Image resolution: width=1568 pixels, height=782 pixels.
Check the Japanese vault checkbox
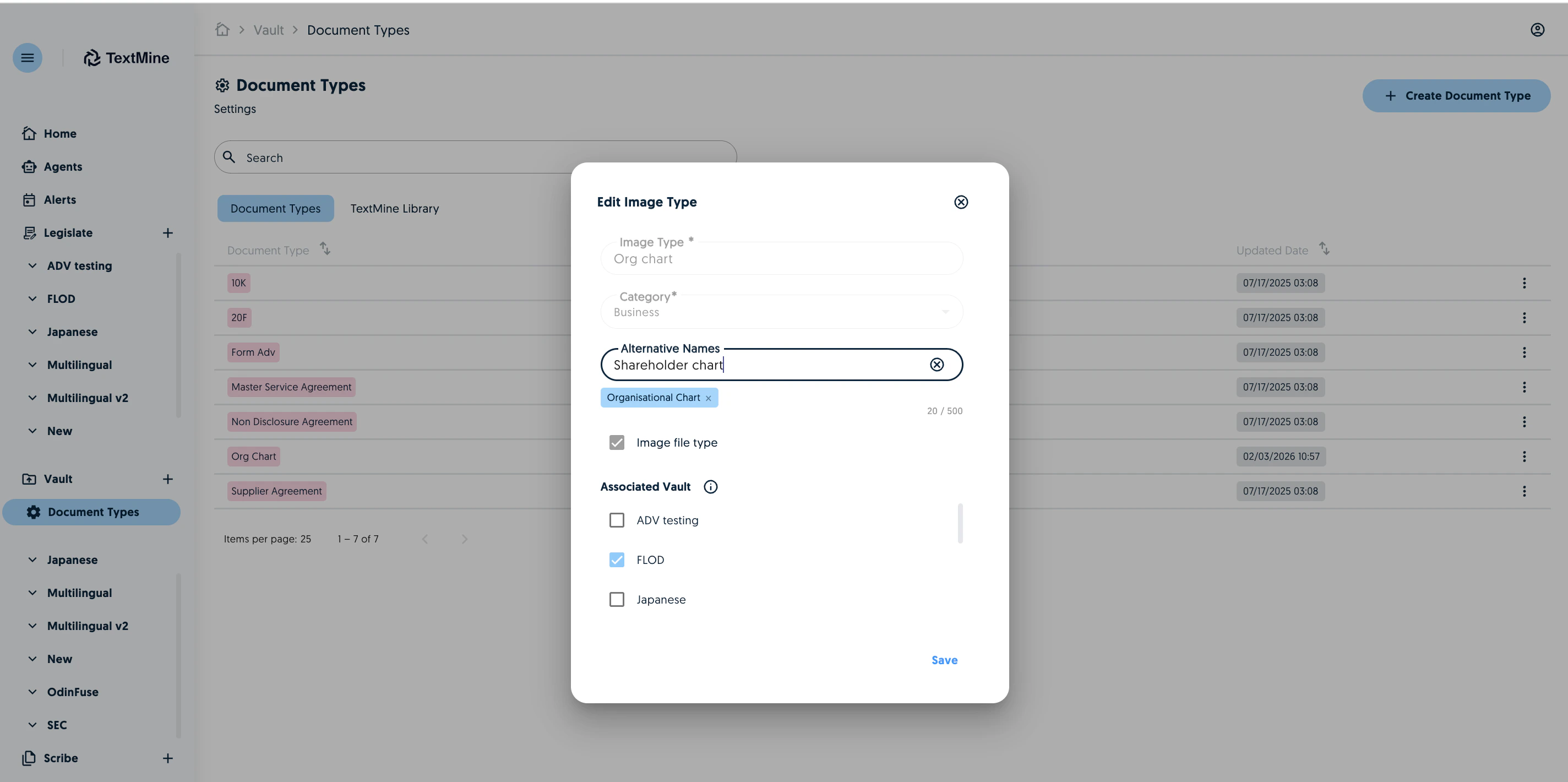(616, 599)
